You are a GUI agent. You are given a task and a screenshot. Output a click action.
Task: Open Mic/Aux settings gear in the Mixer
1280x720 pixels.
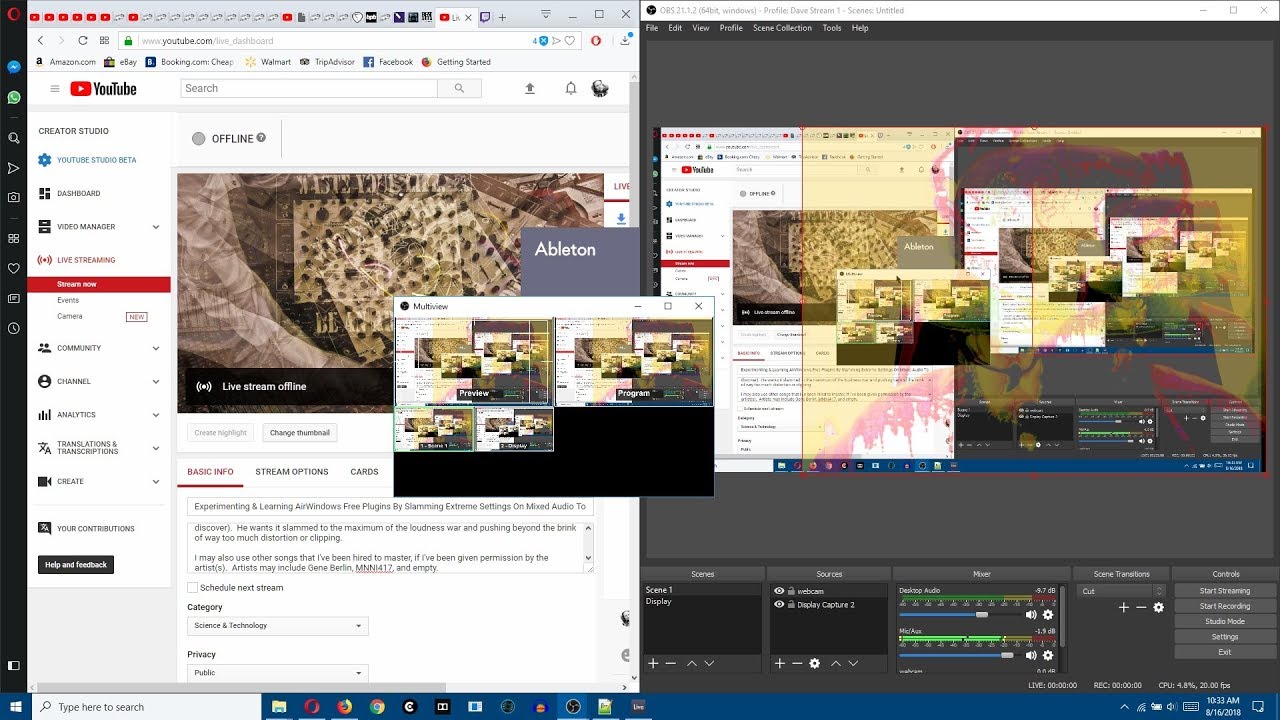click(1048, 655)
